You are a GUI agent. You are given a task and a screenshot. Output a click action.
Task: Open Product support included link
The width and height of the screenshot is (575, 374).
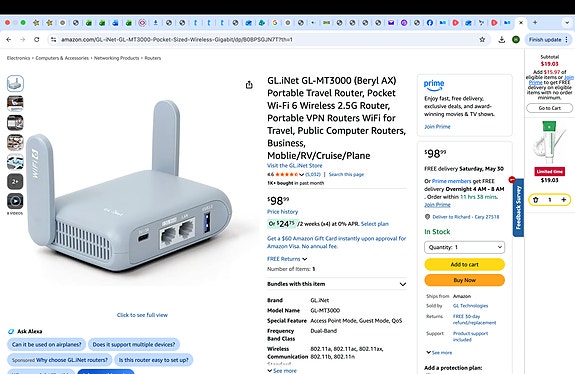pyautogui.click(x=470, y=337)
